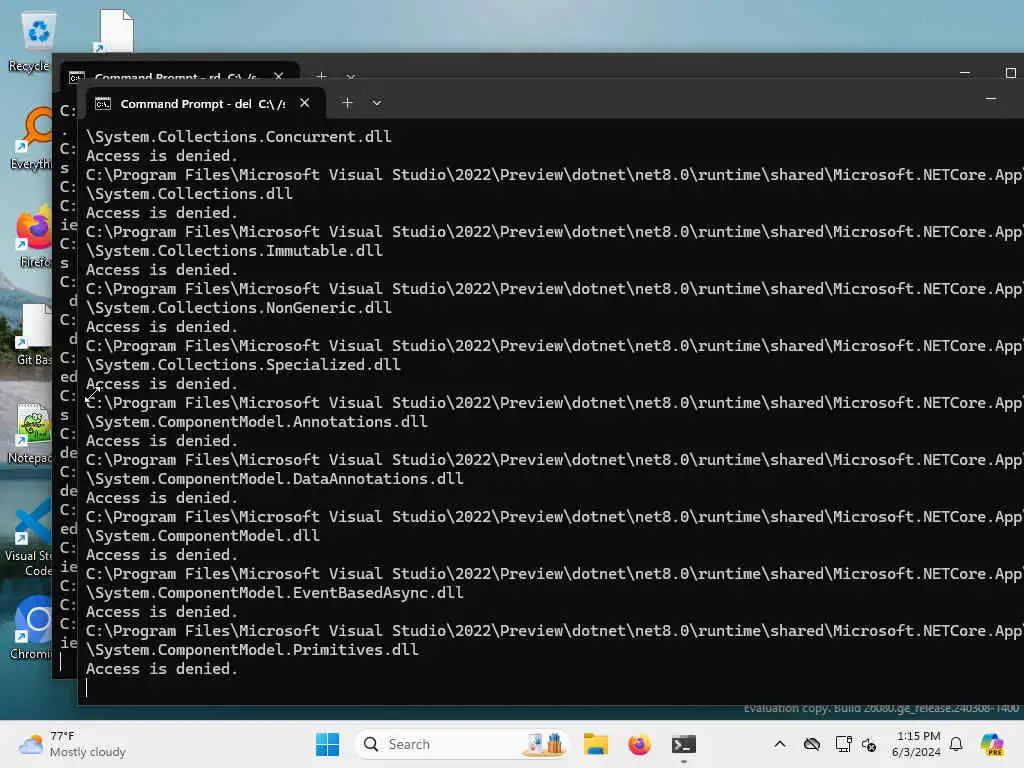Open the clock showing 1:15 PM

click(x=917, y=744)
